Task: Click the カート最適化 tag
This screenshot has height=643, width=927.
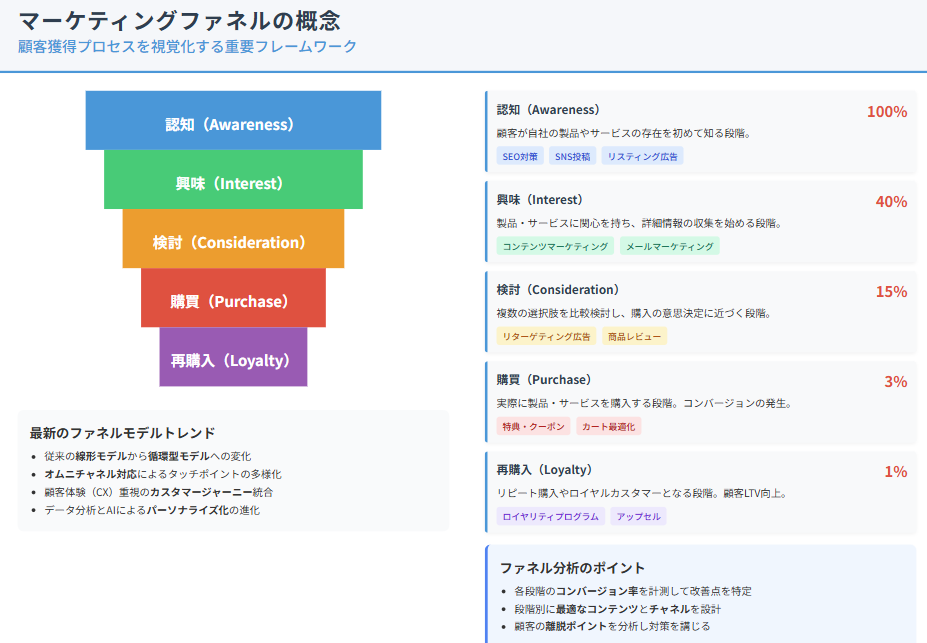Action: [x=608, y=426]
